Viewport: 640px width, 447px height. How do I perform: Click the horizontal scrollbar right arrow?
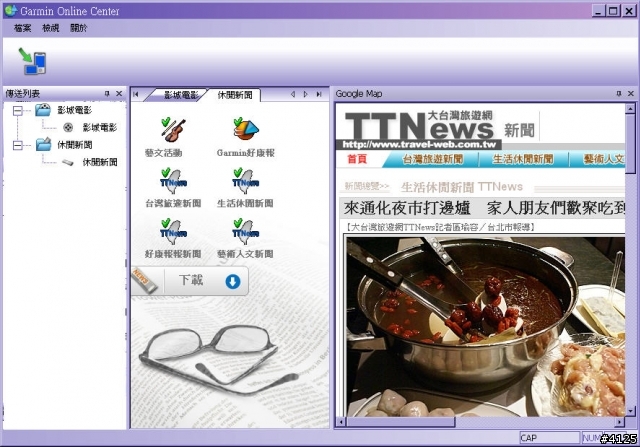[620, 422]
